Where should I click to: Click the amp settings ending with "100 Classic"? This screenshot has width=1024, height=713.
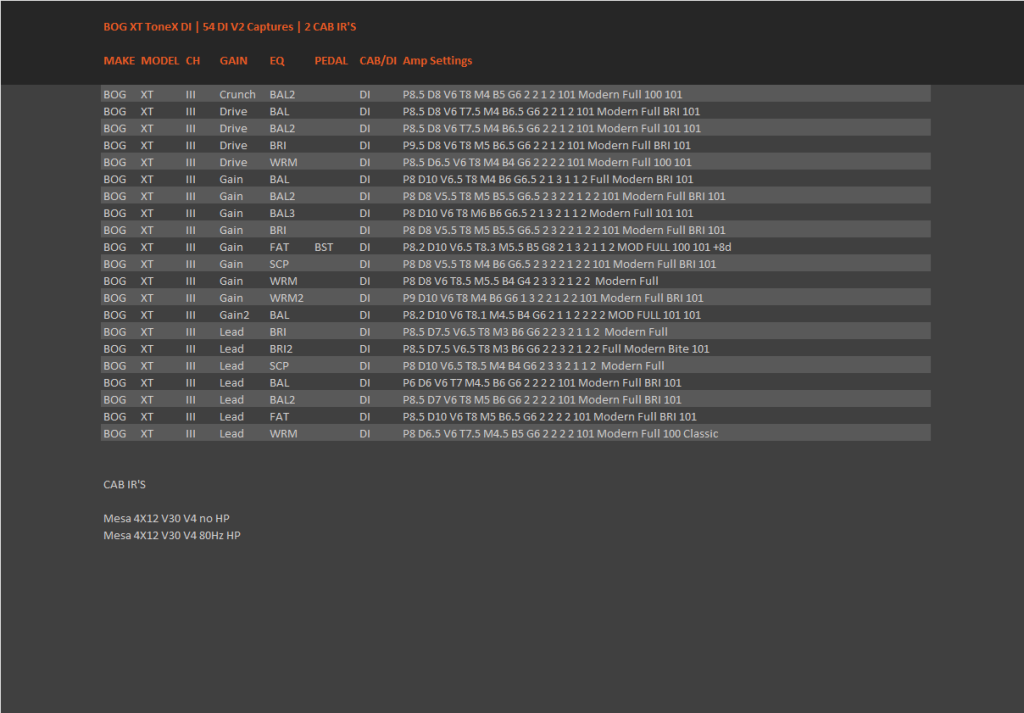(x=560, y=434)
